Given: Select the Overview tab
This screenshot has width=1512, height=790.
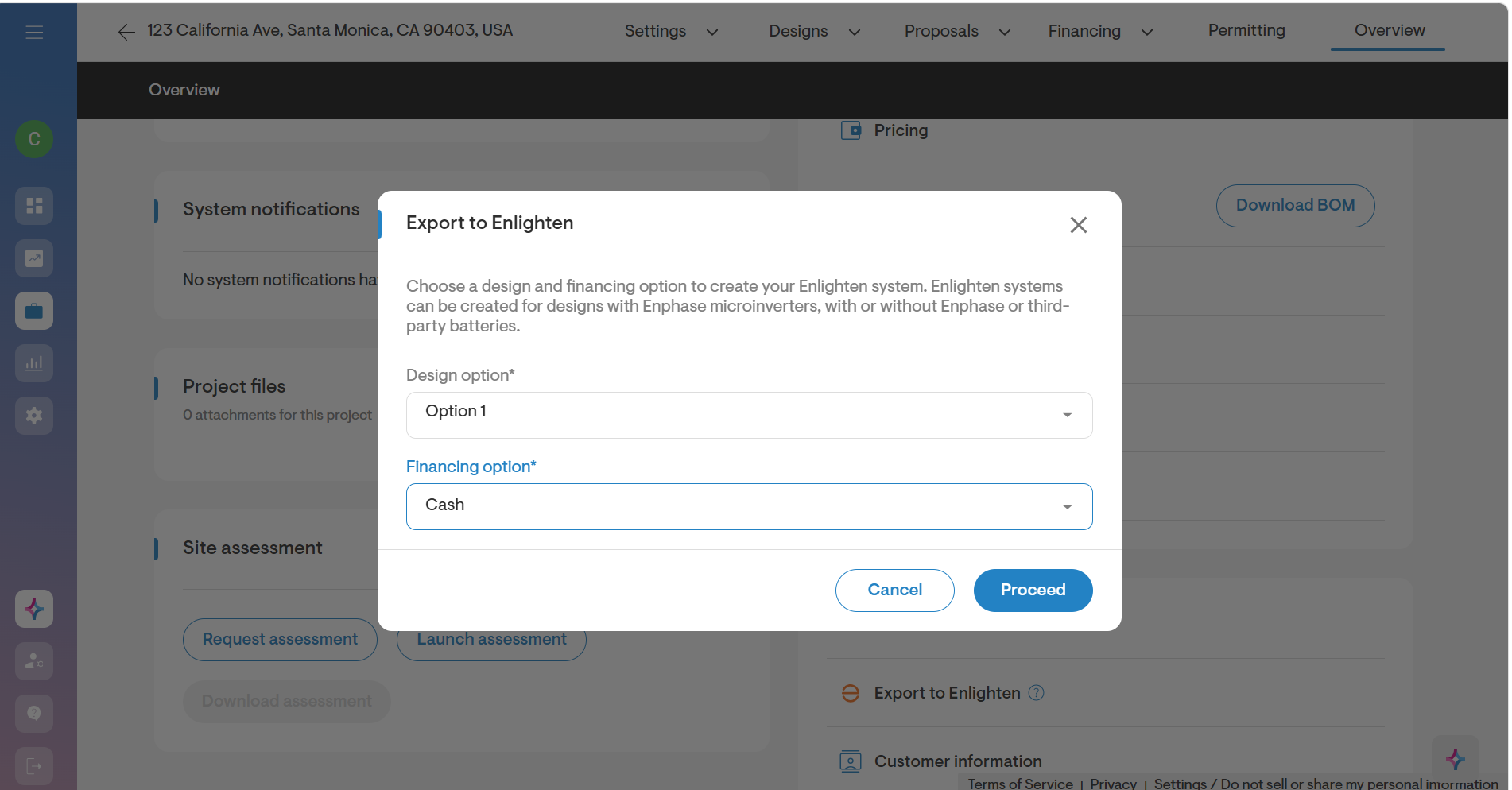Looking at the screenshot, I should 1389,30.
